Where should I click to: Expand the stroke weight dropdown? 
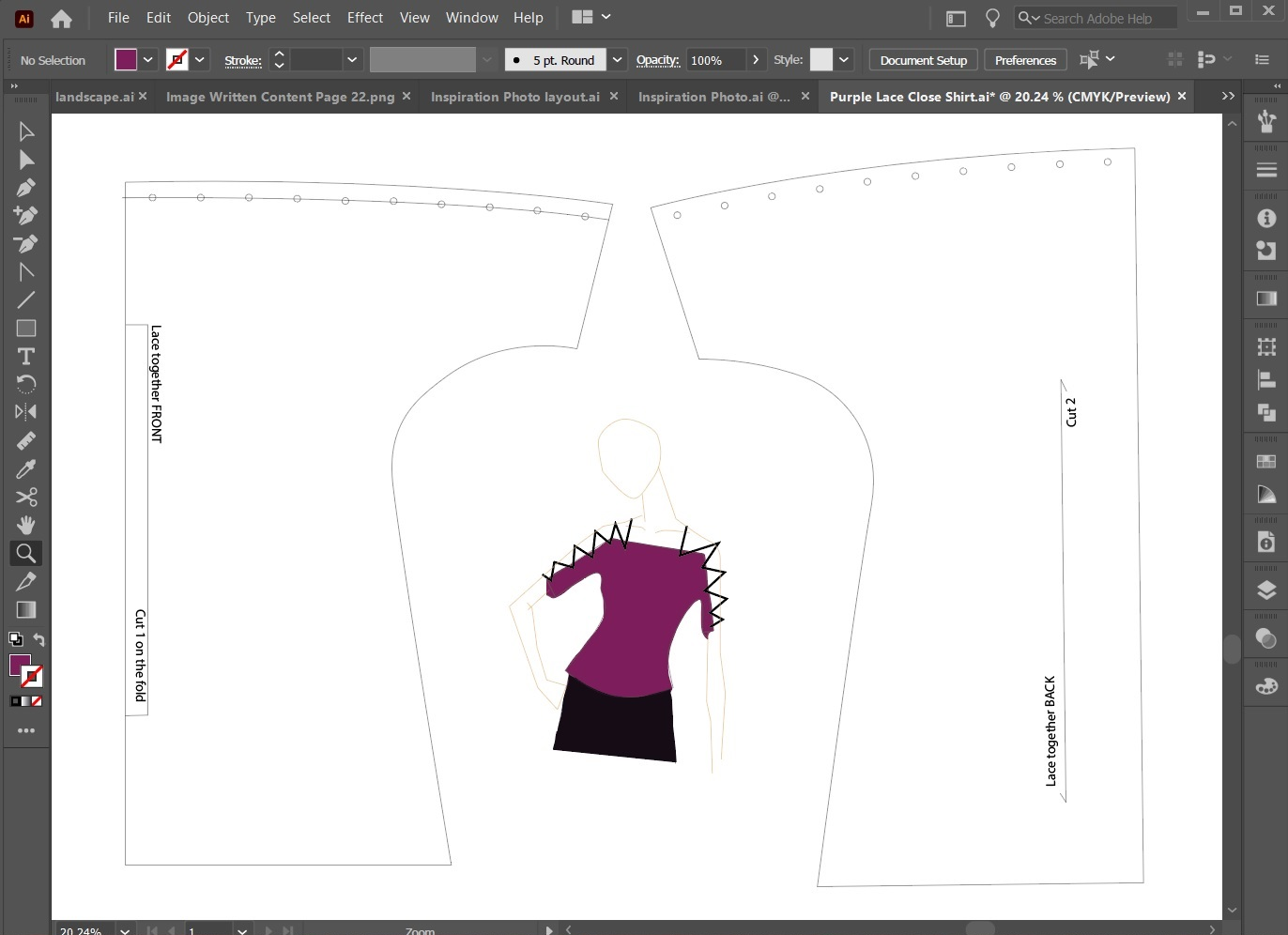coord(352,60)
